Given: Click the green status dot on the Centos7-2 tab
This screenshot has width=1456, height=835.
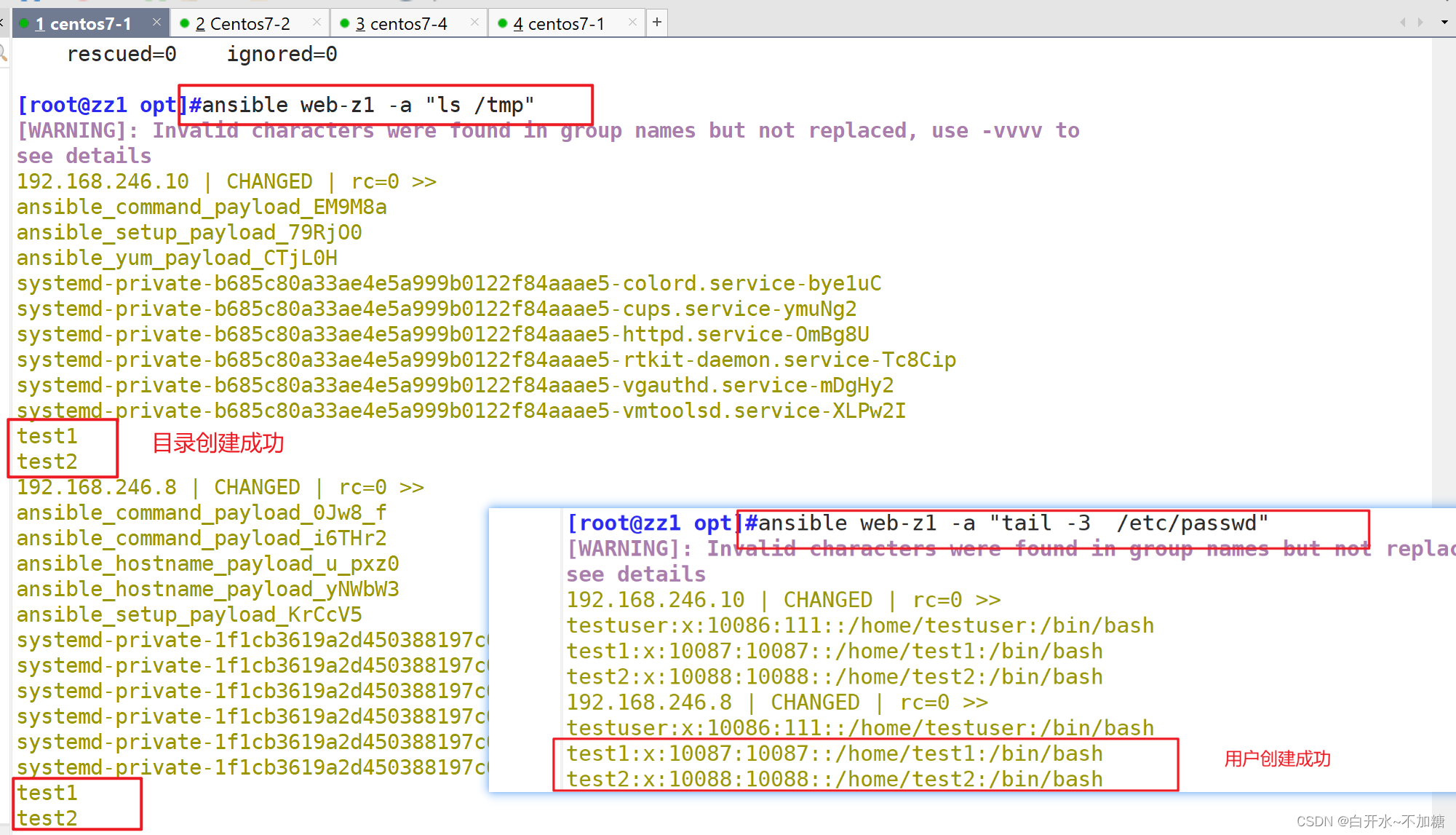Looking at the screenshot, I should tap(185, 23).
